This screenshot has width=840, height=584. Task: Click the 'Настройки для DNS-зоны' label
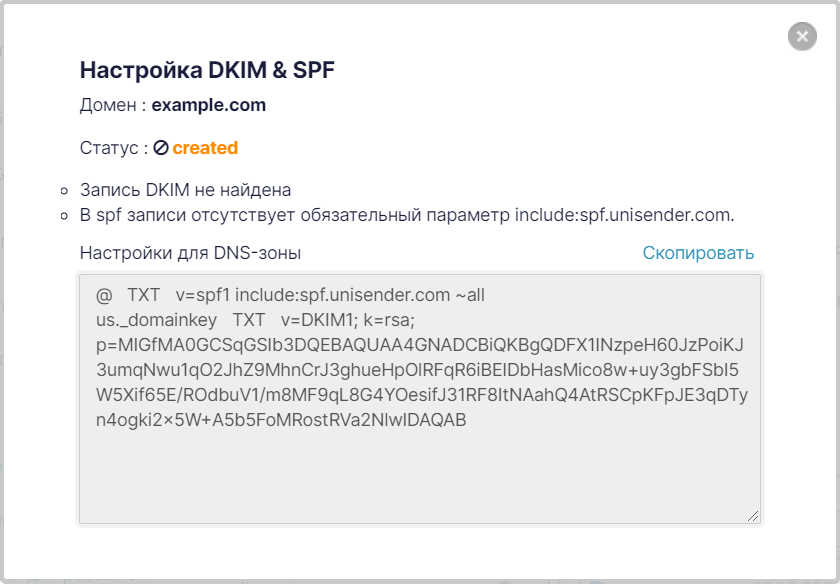point(190,252)
